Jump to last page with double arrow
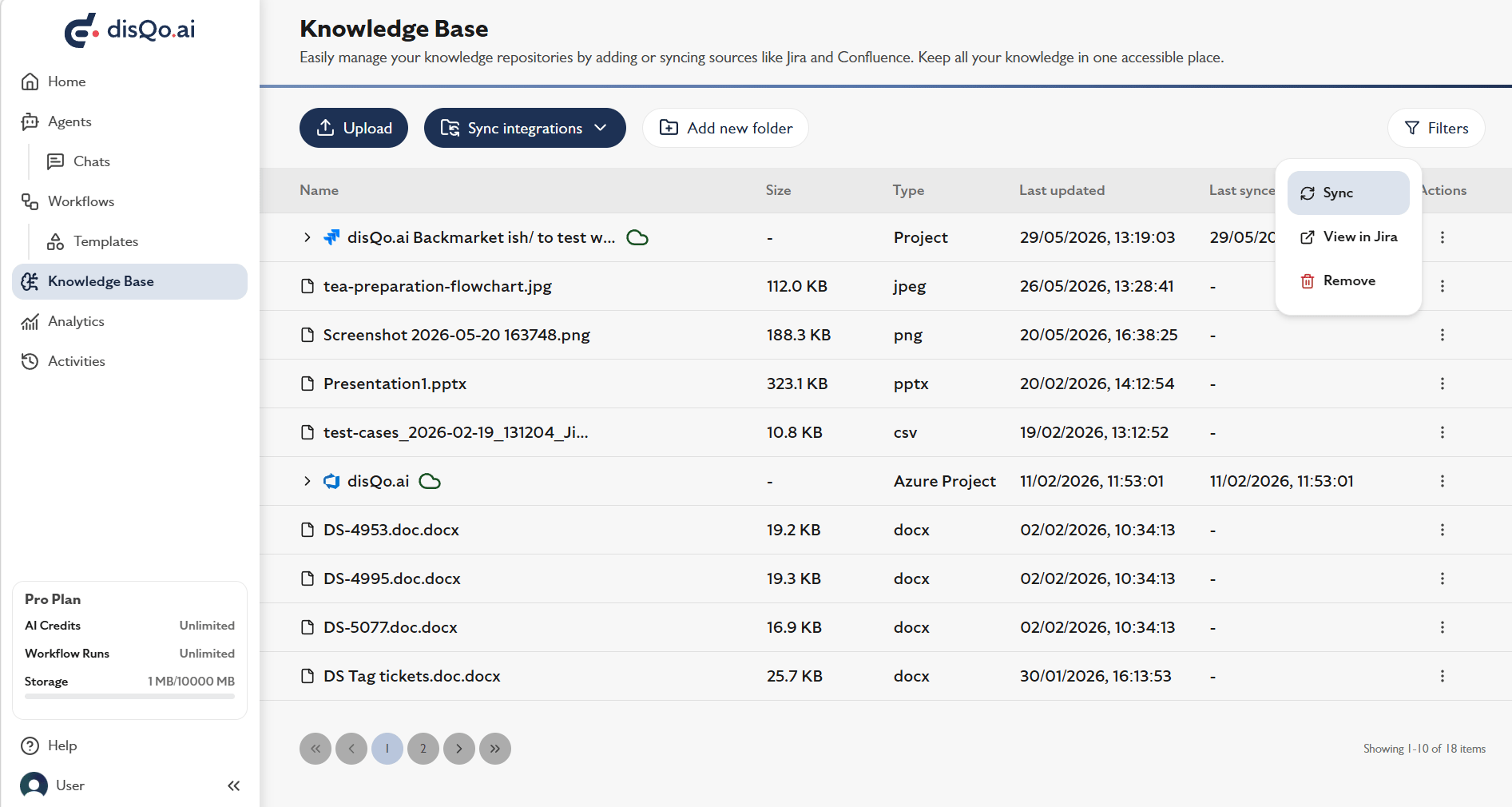Screen dimensions: 1512x807 pos(495,749)
